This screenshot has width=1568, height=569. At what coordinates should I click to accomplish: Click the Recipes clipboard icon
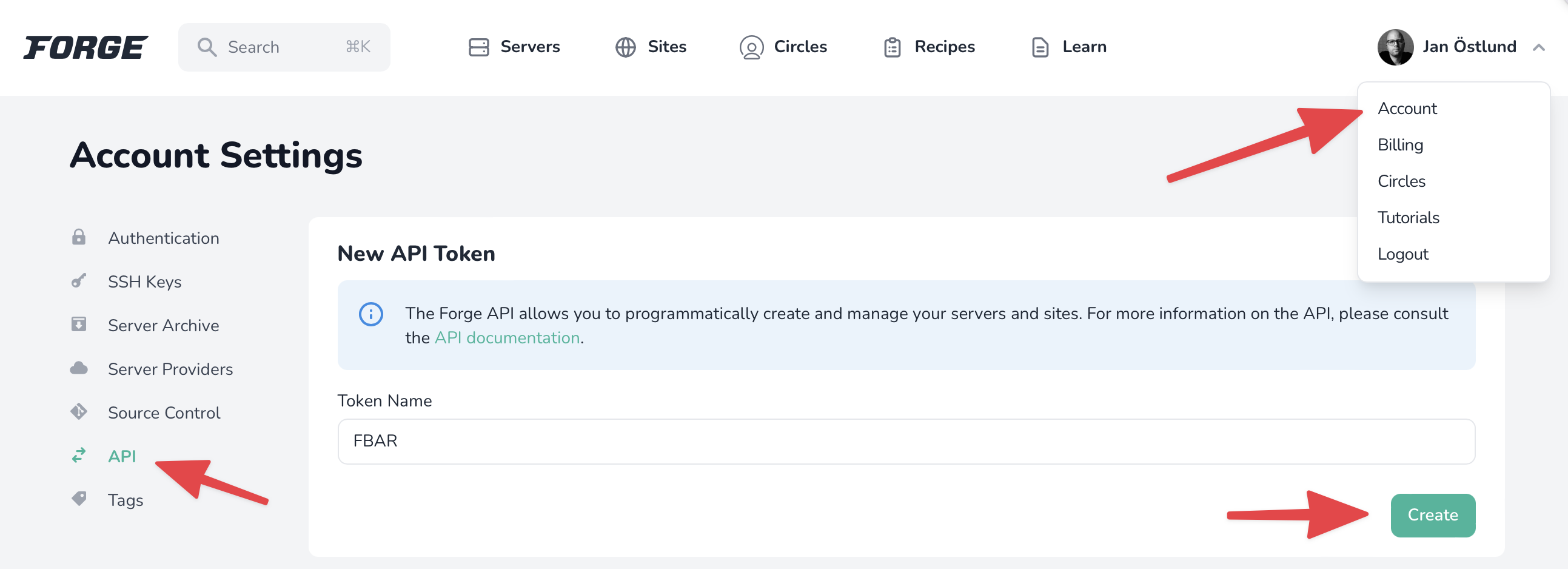click(x=892, y=47)
